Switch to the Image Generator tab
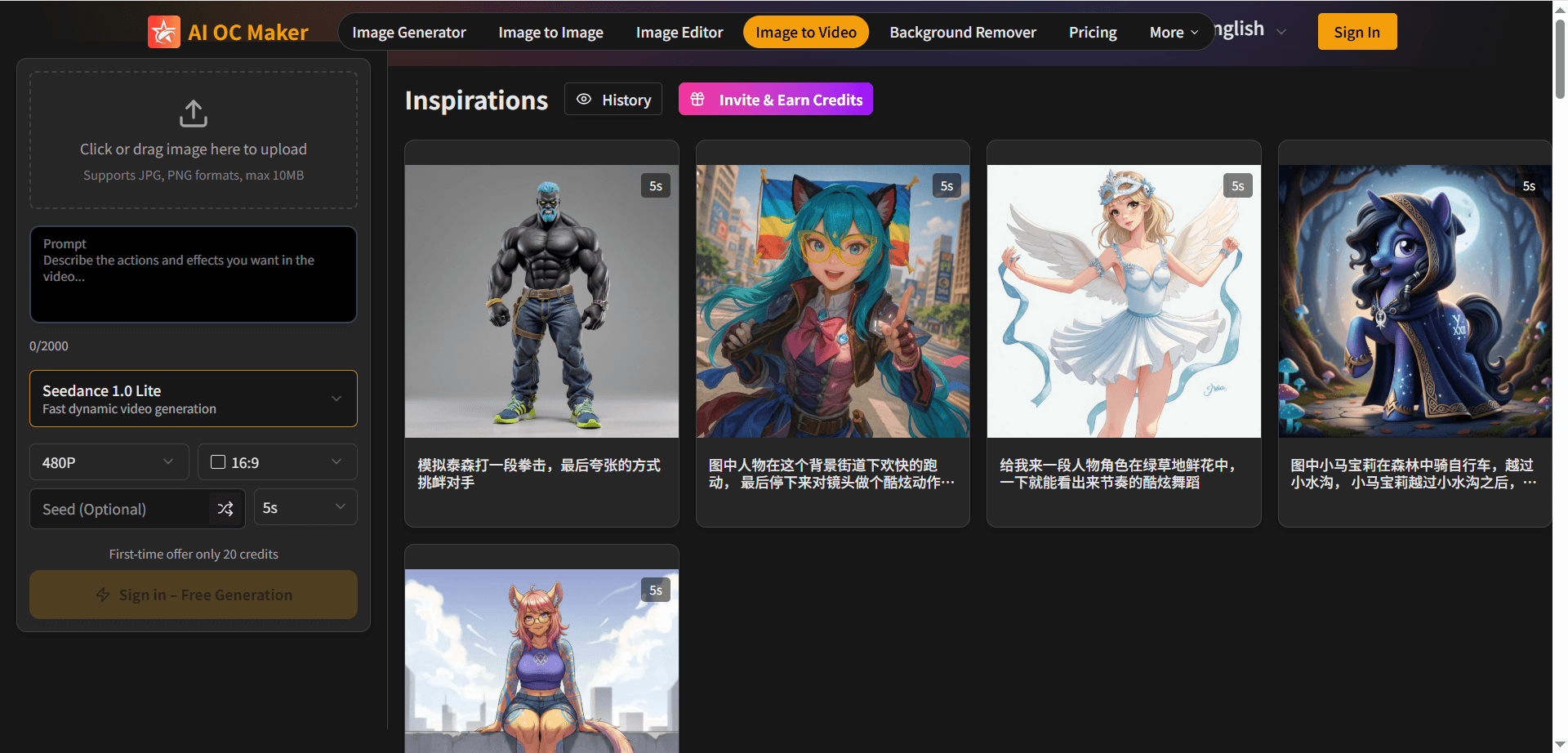This screenshot has width=1568, height=753. click(408, 32)
